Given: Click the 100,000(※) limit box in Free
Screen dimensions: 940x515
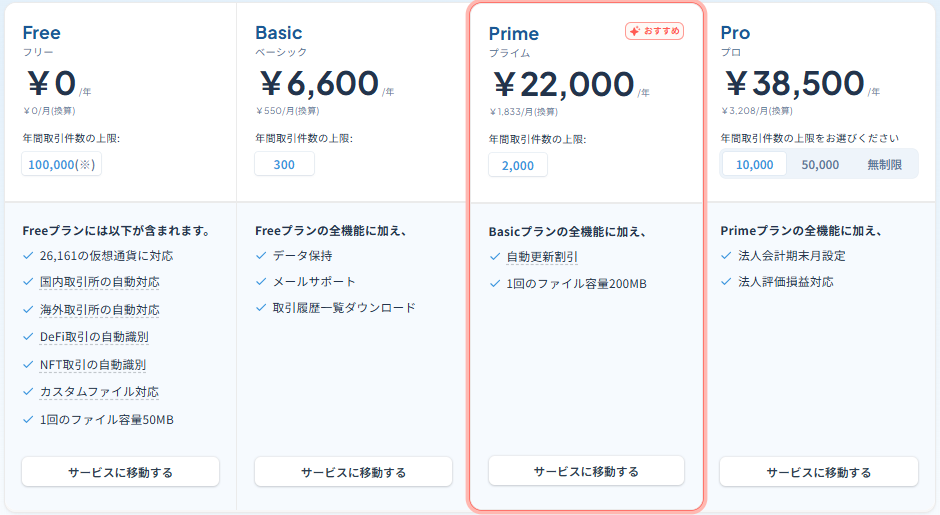Looking at the screenshot, I should click(x=61, y=165).
